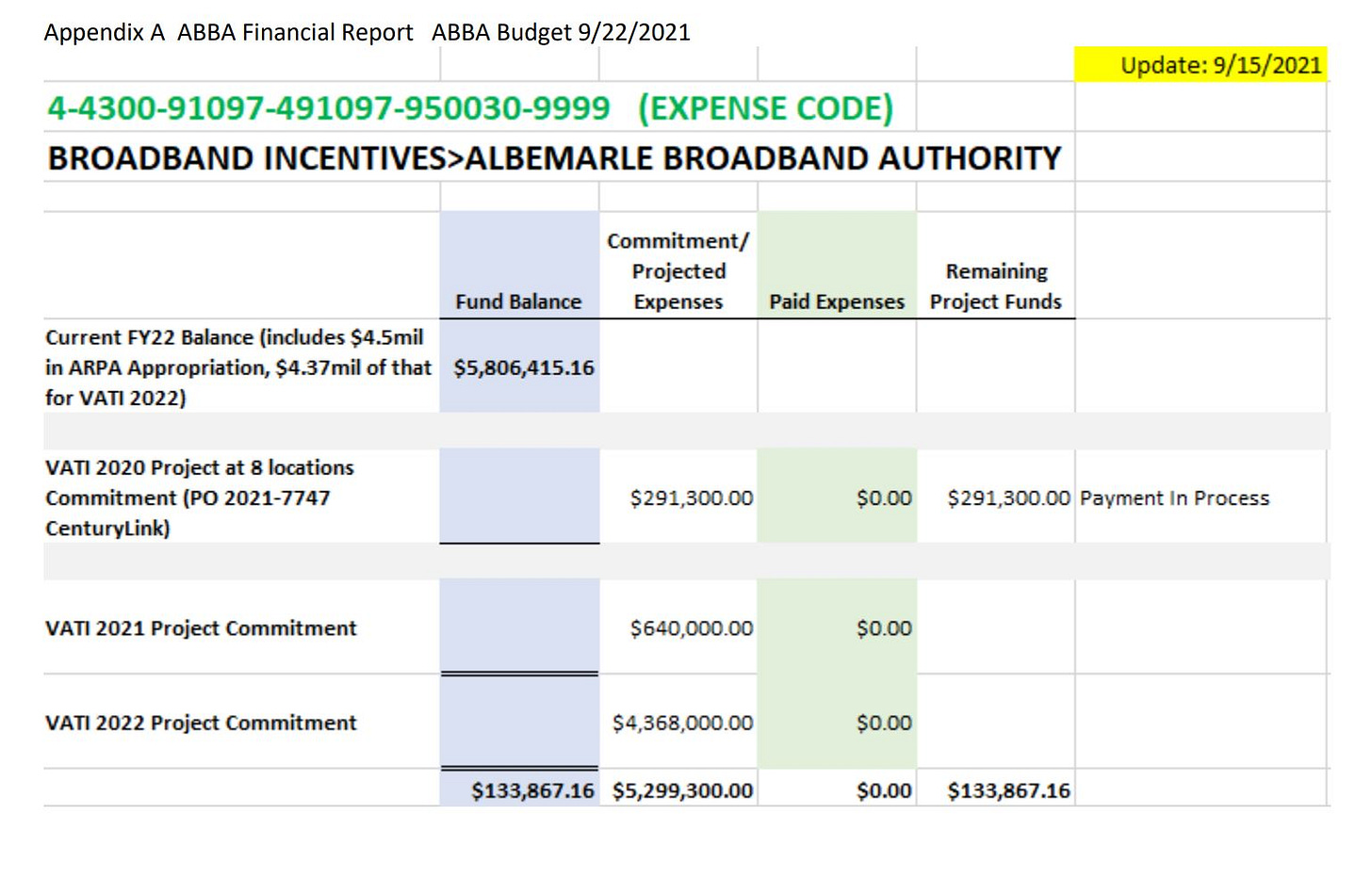Select the $4,368,000.00 commitment cell

682,723
